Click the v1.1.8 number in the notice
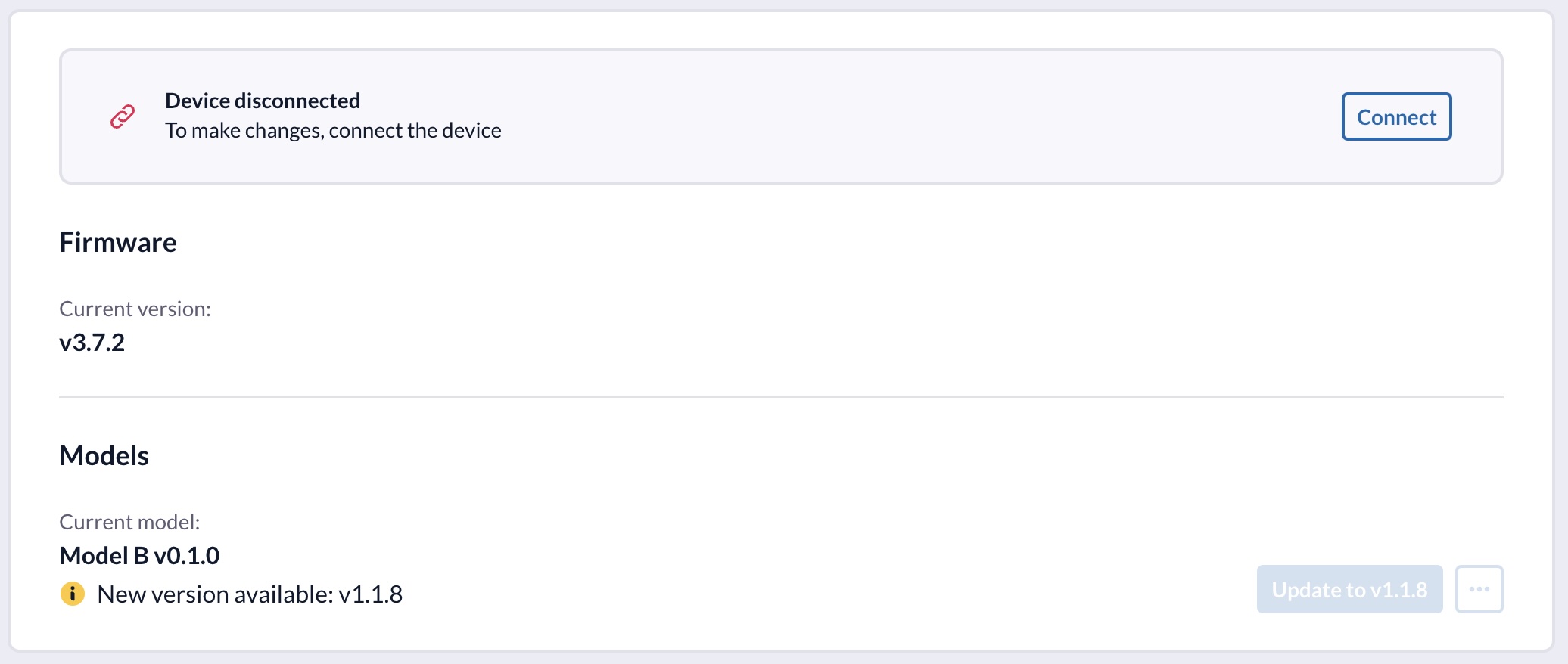Screen dimensions: 1568x664 tap(371, 594)
